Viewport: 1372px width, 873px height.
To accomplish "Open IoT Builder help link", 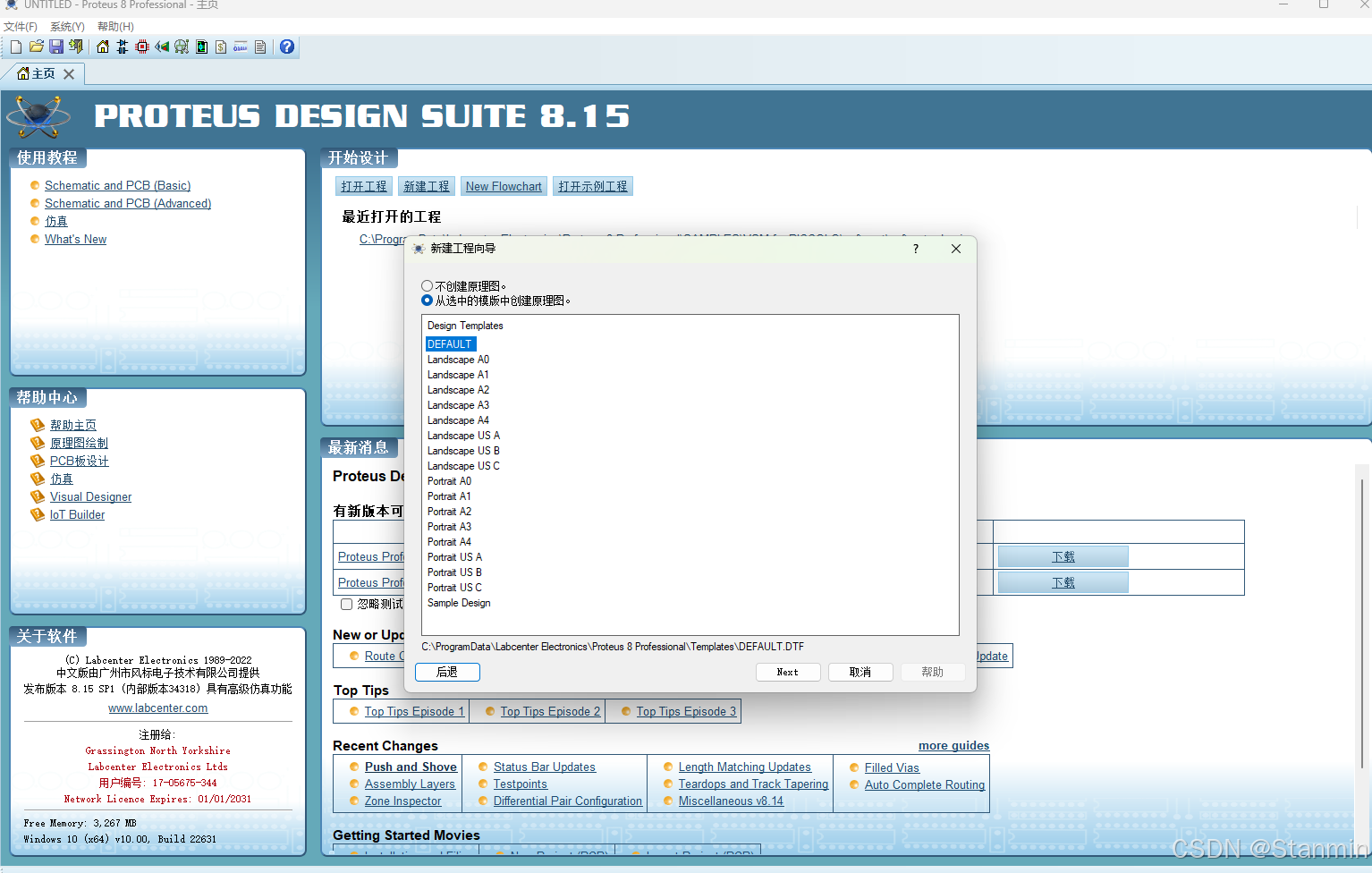I will point(77,514).
